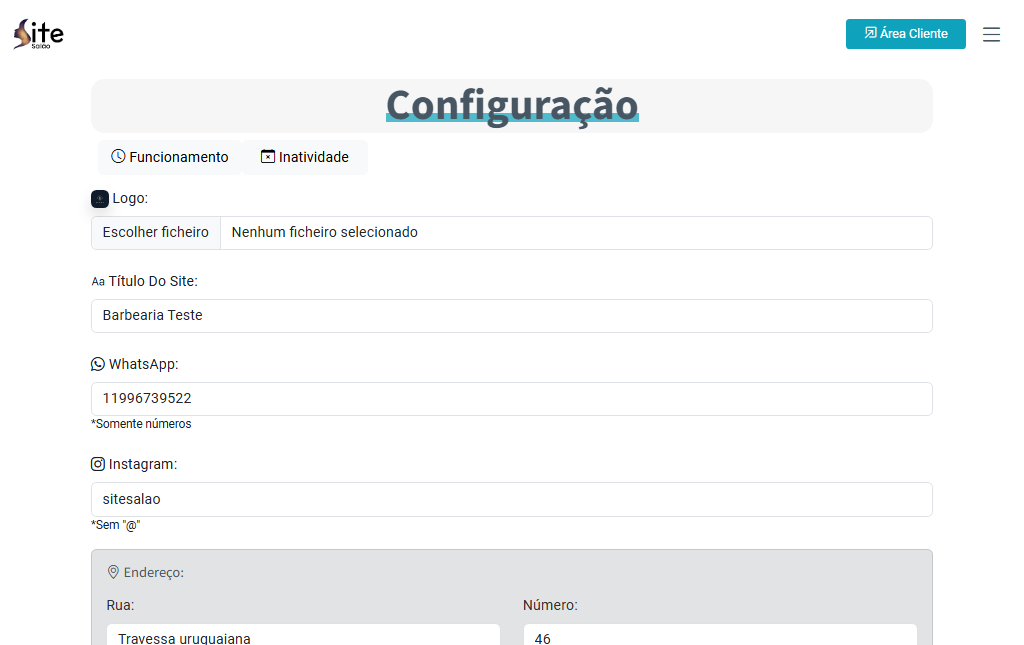The width and height of the screenshot is (1024, 645).
Task: Open the Área Cliente button
Action: (905, 34)
